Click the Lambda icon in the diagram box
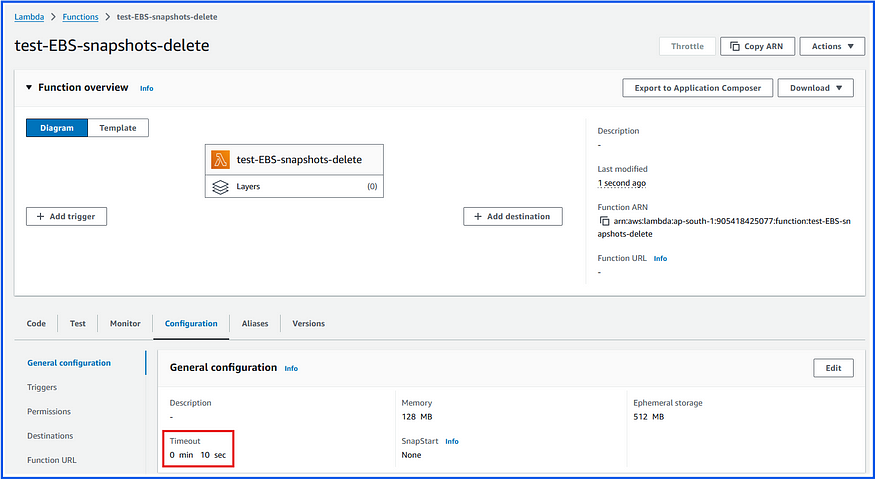 220,160
